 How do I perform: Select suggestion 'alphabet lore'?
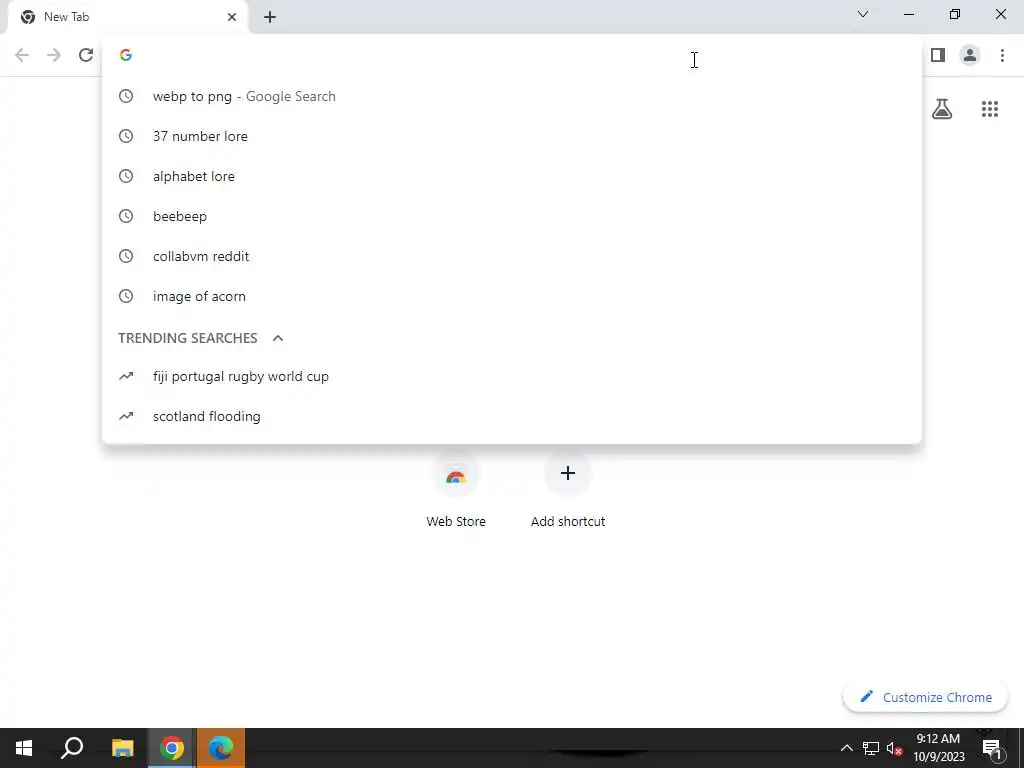coord(512,176)
